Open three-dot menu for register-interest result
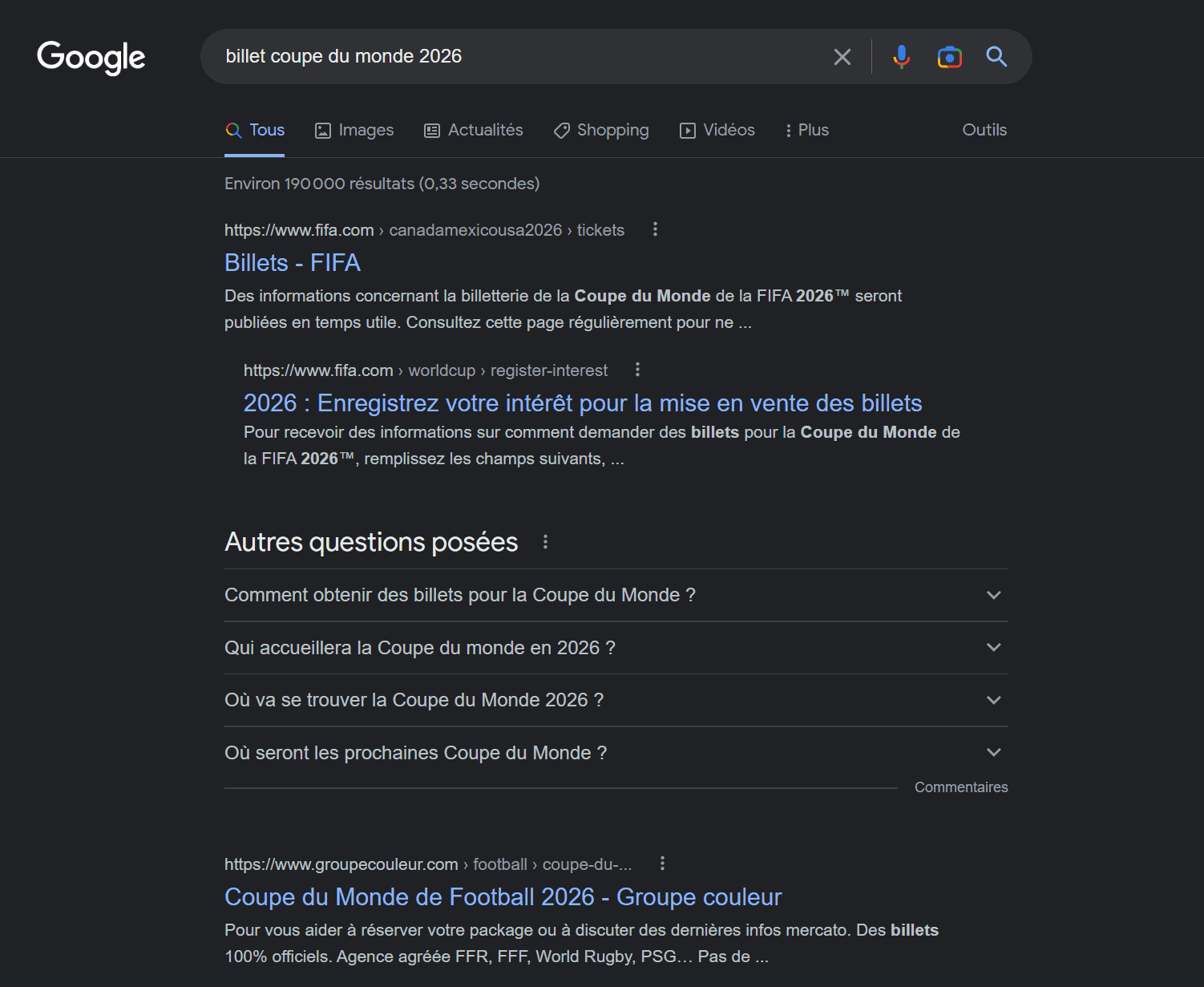 [x=637, y=370]
